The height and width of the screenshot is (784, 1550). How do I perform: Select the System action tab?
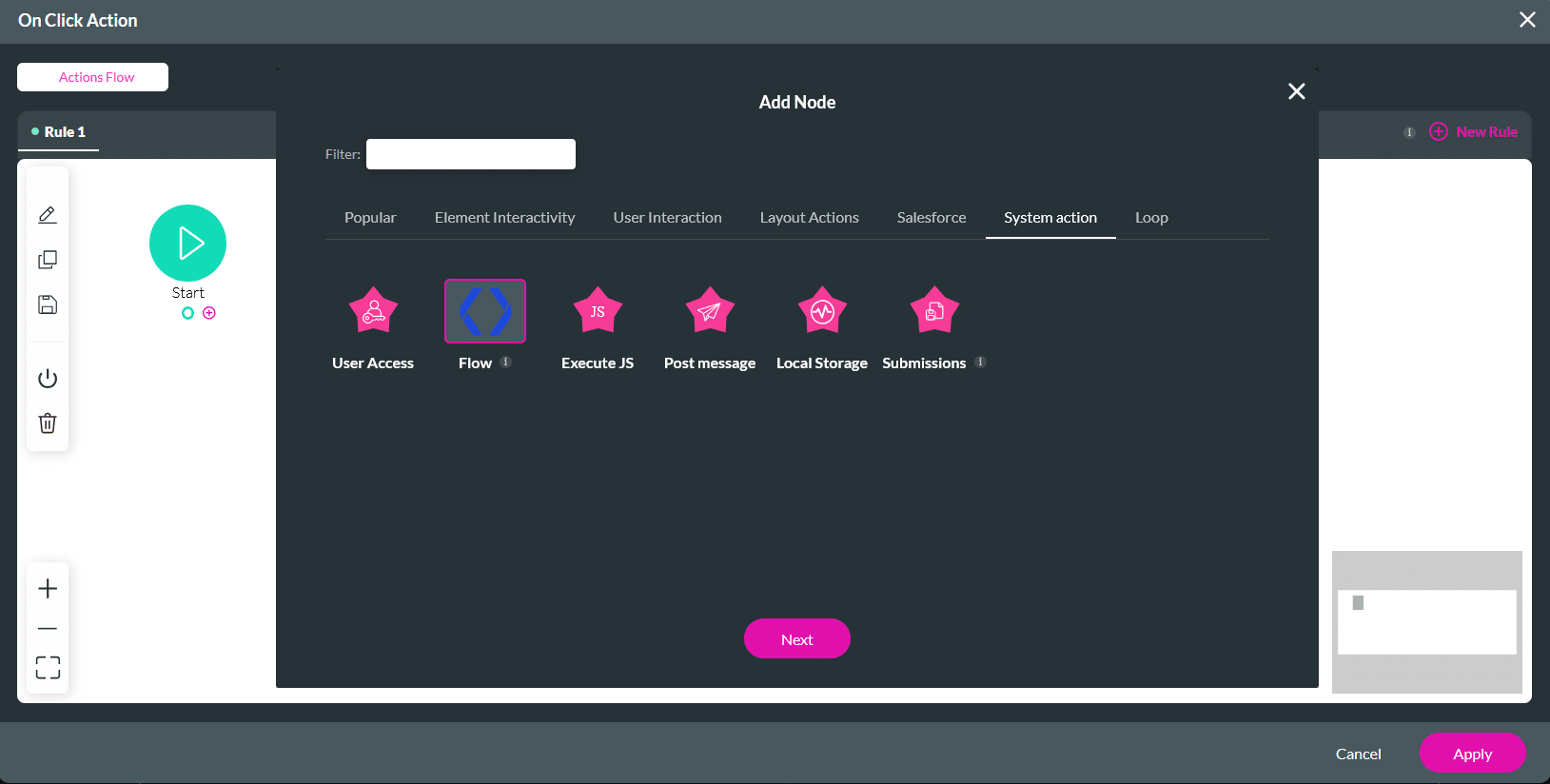point(1050,218)
